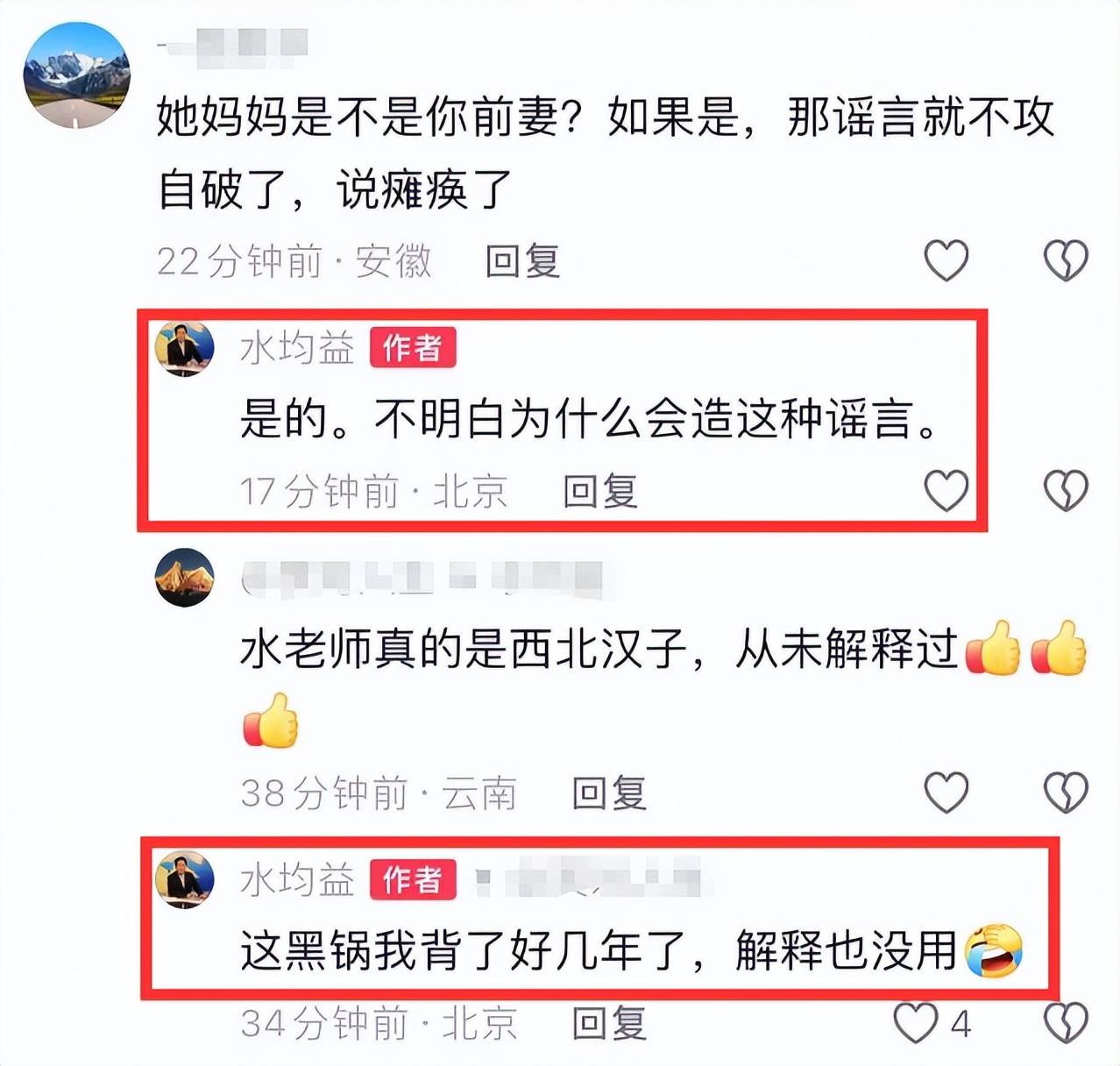Reply to the 38分钟前 Yunnan comment
The image size is (1120, 1066).
pyautogui.click(x=609, y=793)
